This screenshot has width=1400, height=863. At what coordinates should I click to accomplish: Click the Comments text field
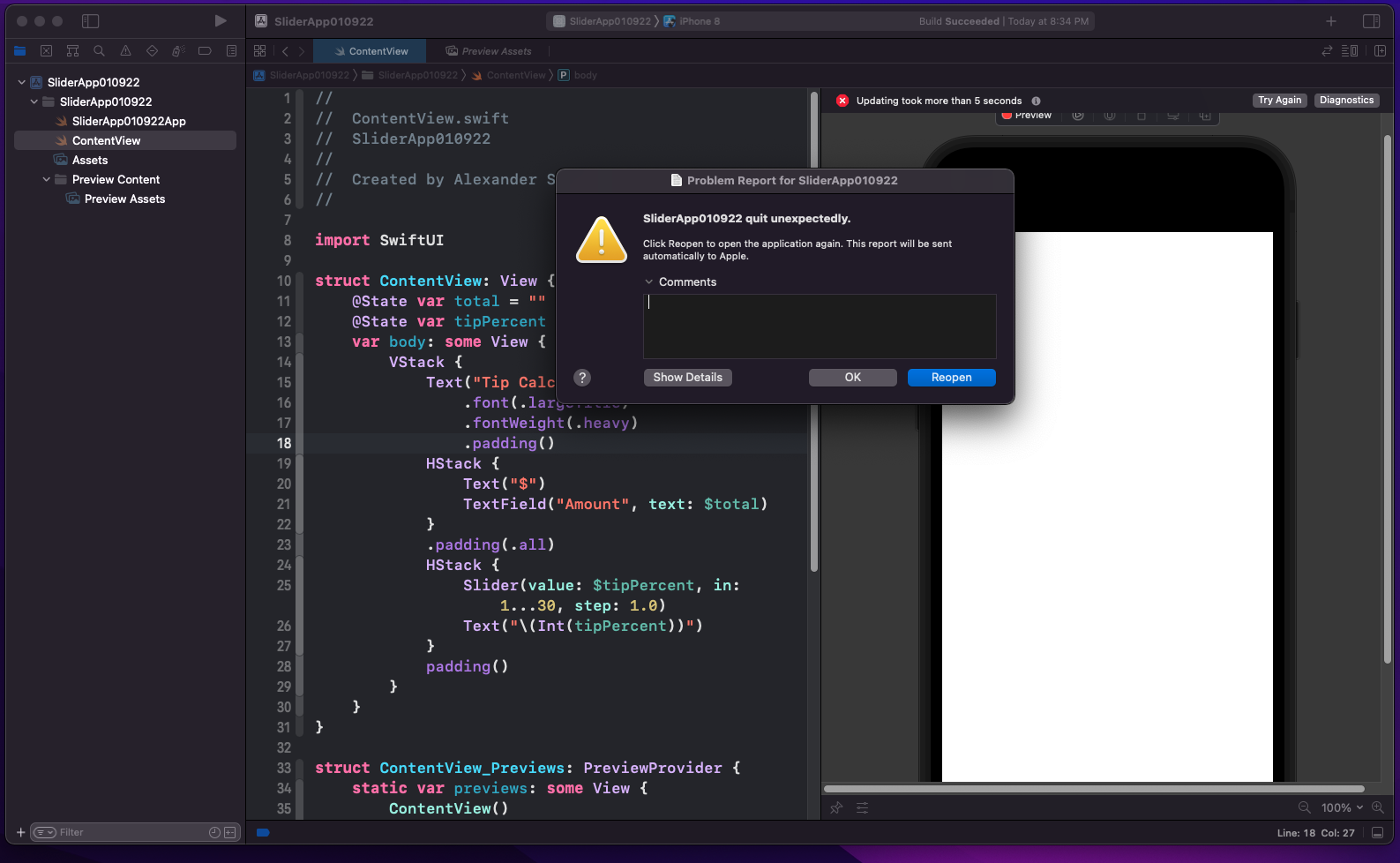tap(820, 326)
